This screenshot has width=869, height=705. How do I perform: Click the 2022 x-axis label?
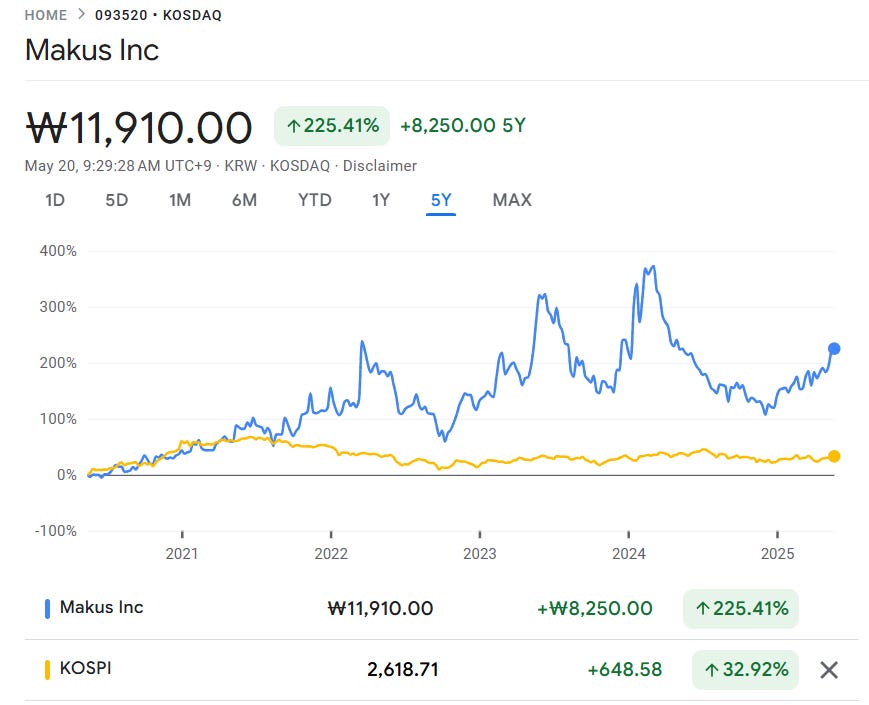(x=331, y=554)
